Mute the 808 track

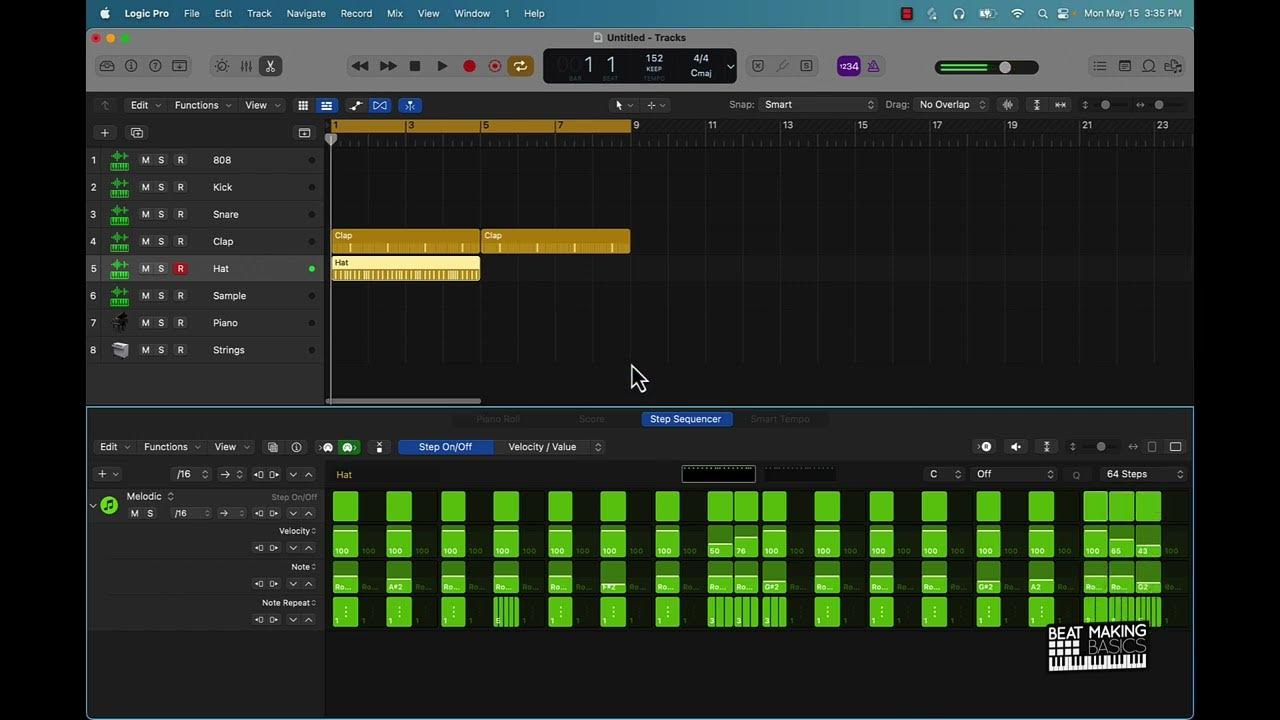tap(145, 160)
